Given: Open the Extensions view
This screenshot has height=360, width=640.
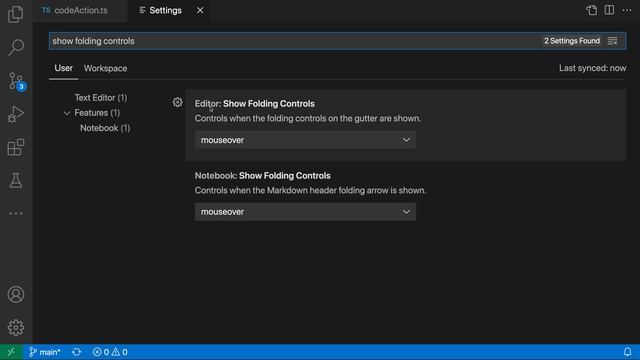Looking at the screenshot, I should point(16,147).
